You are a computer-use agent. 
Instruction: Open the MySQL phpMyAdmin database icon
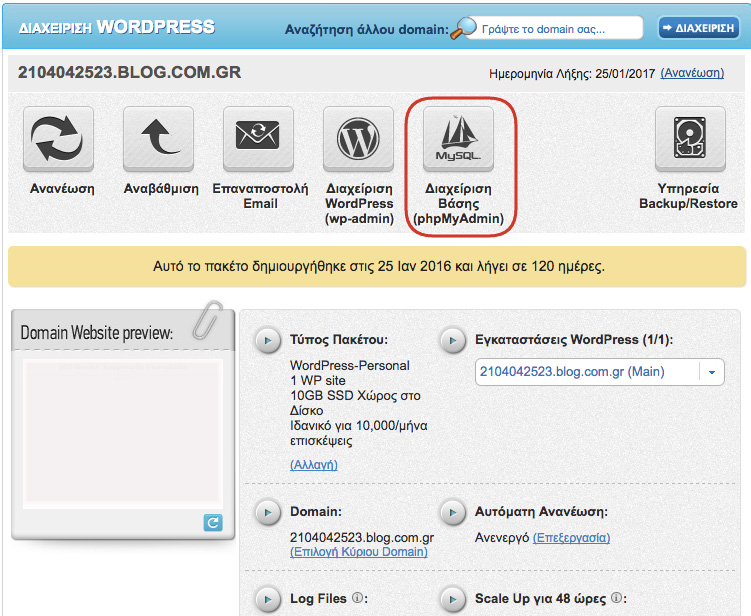458,138
